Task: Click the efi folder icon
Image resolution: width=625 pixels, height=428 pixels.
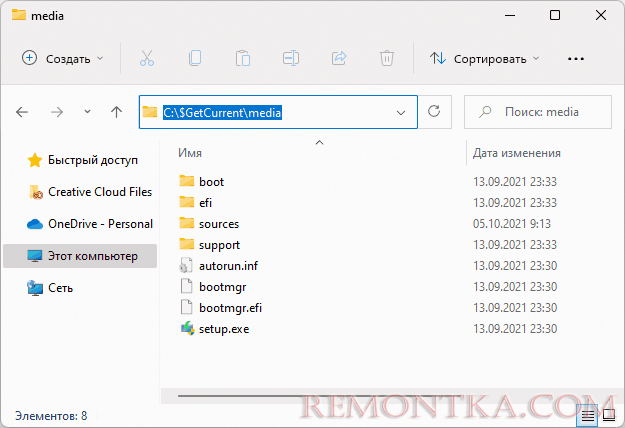Action: click(x=187, y=202)
